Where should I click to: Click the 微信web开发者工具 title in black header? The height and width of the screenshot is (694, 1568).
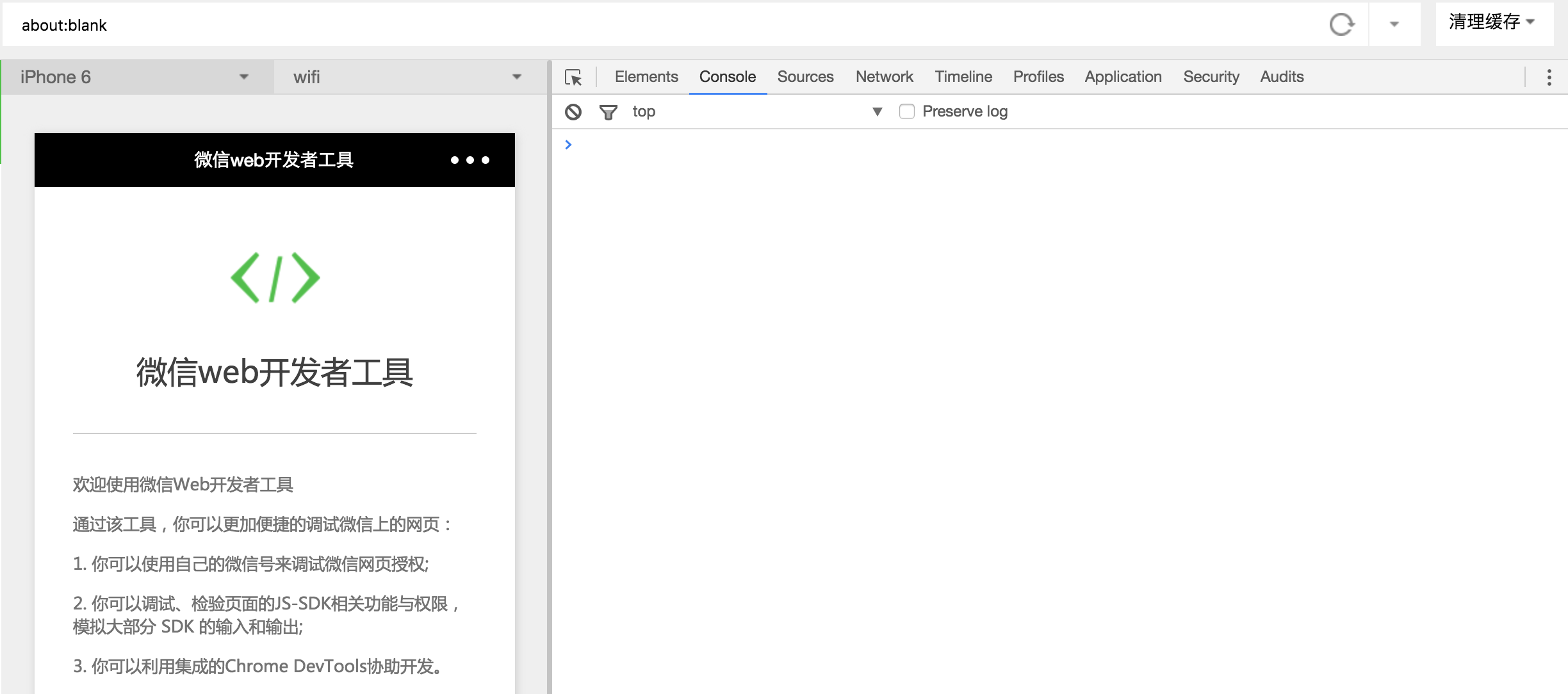pos(274,160)
